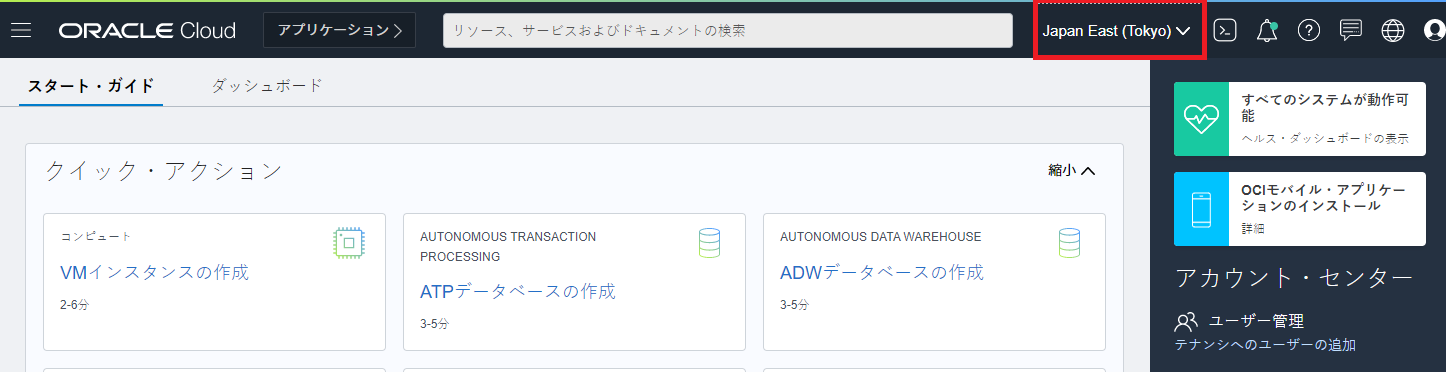The image size is (1446, 375).
Task: Click the blue mobile phone tile icon
Action: (x=1201, y=209)
